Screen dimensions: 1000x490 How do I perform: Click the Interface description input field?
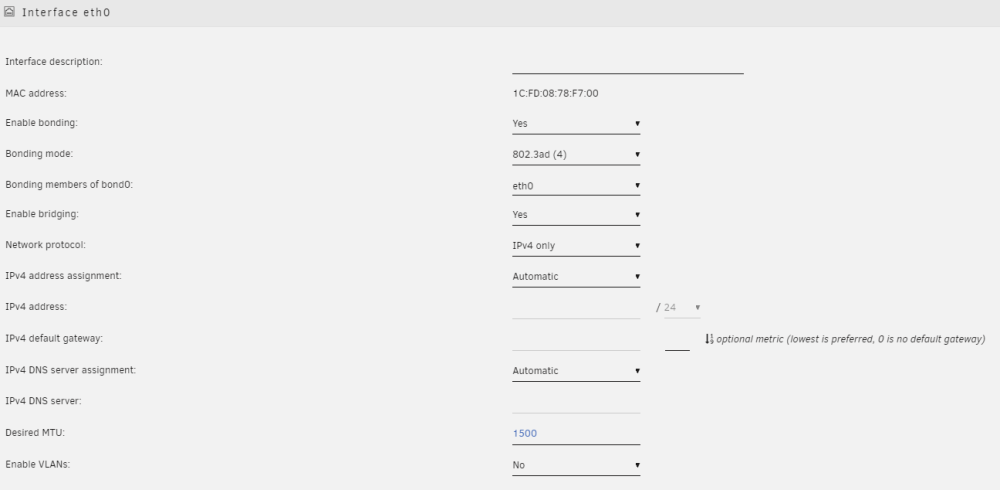[x=628, y=64]
